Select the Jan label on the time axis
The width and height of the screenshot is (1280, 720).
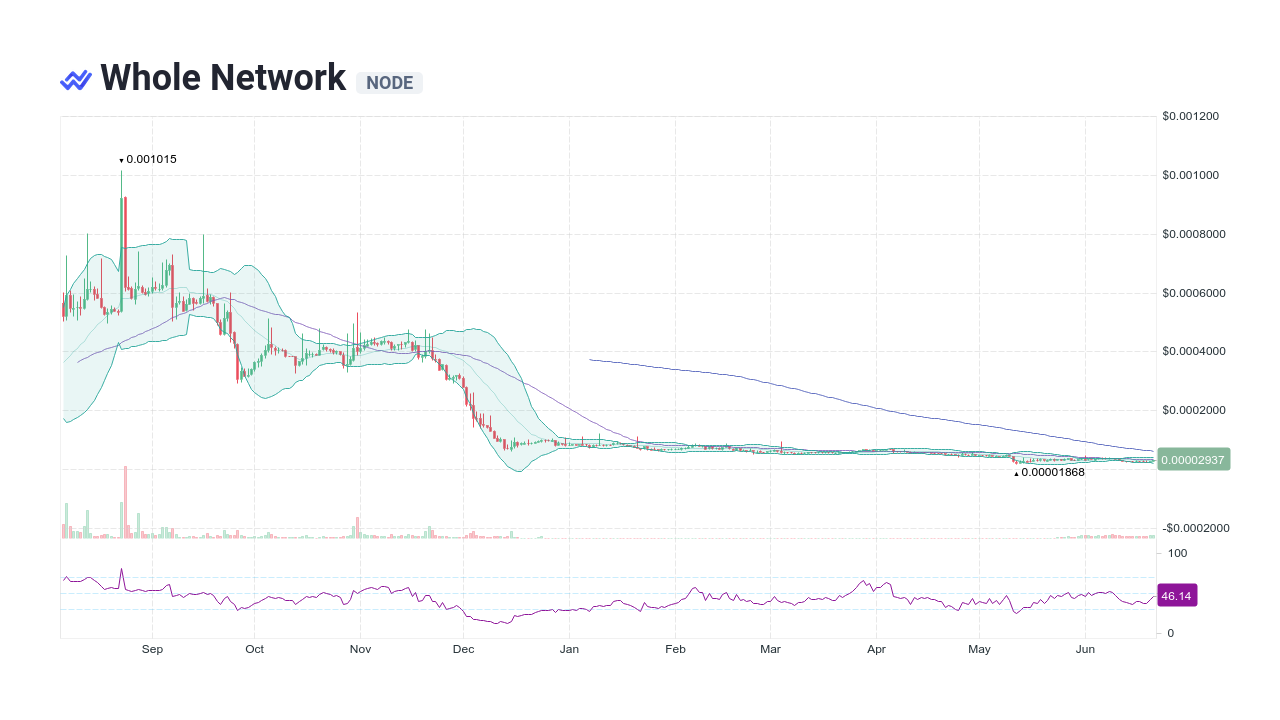tap(569, 649)
